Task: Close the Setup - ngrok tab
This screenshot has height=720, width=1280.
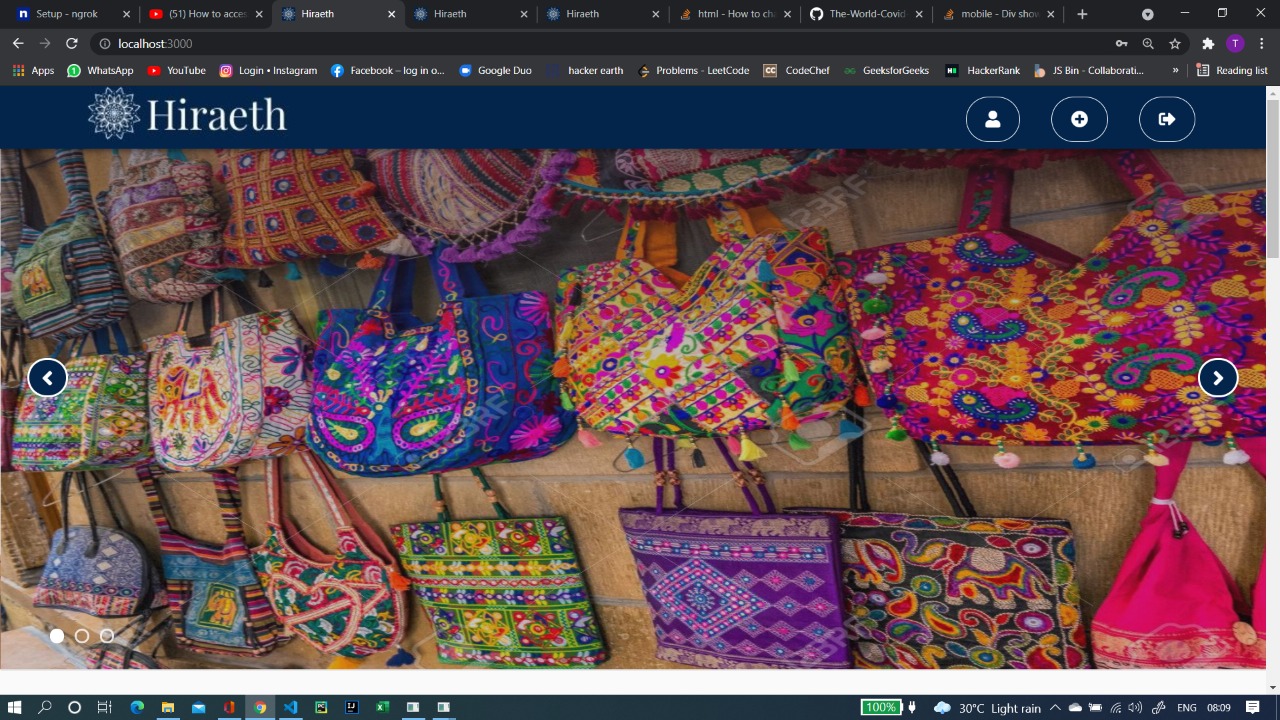Action: click(126, 14)
